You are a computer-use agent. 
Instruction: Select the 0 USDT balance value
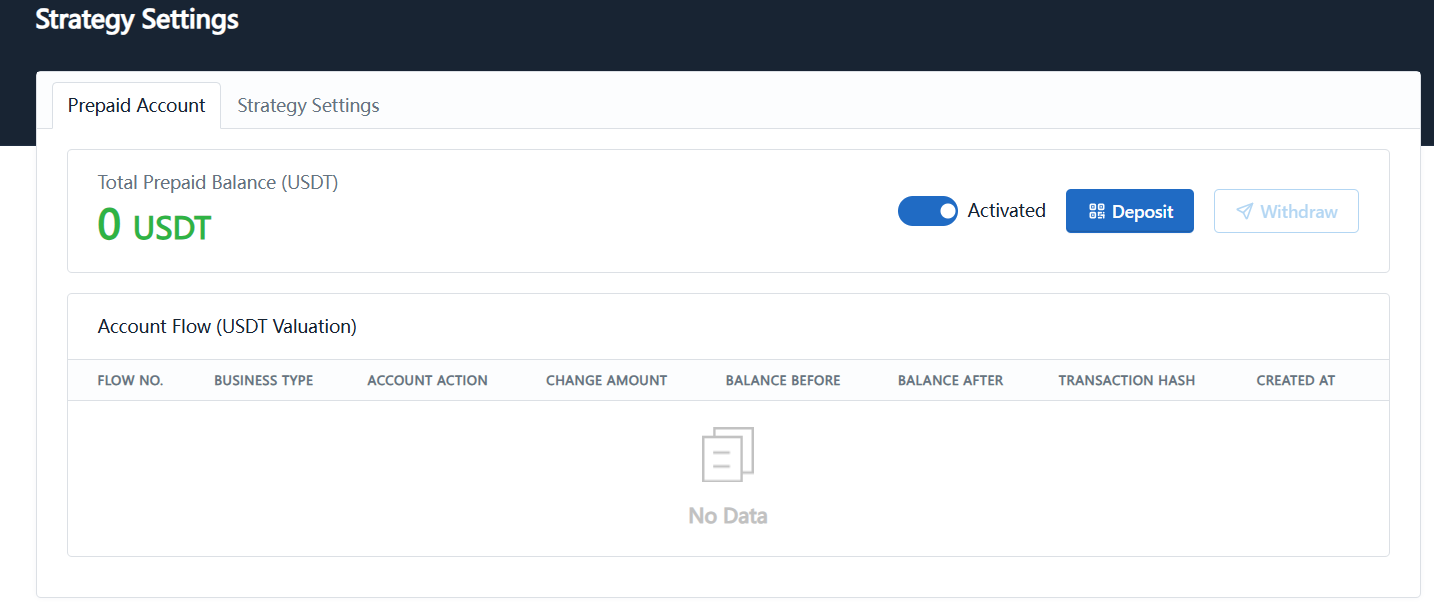(154, 225)
